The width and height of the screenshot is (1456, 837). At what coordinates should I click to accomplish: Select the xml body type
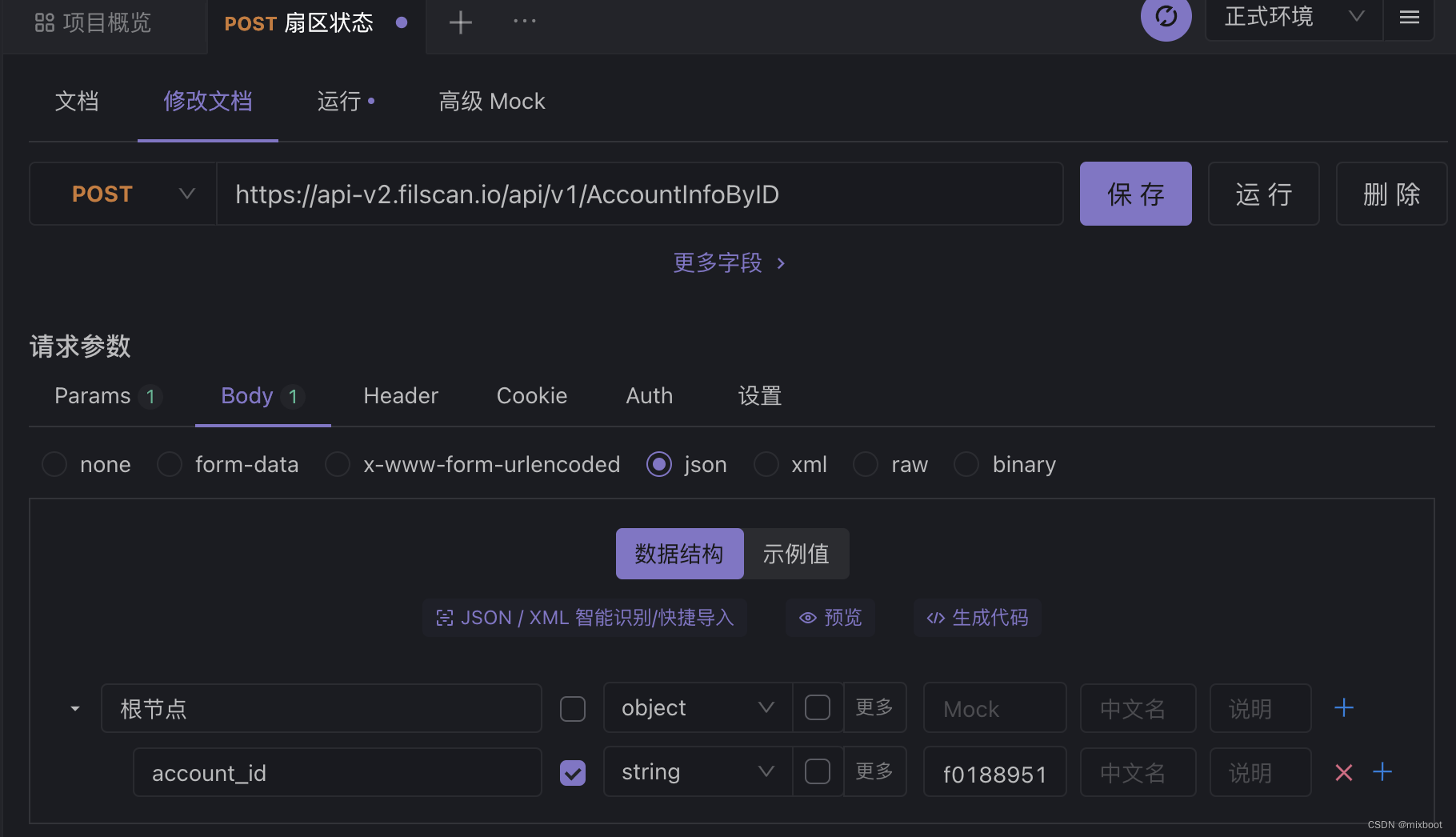click(766, 464)
